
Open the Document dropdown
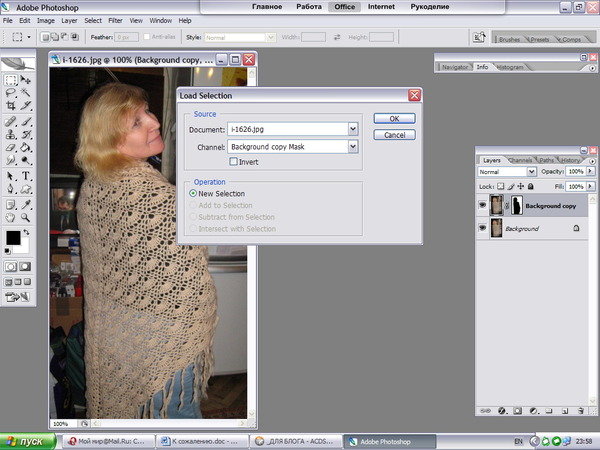(x=353, y=129)
